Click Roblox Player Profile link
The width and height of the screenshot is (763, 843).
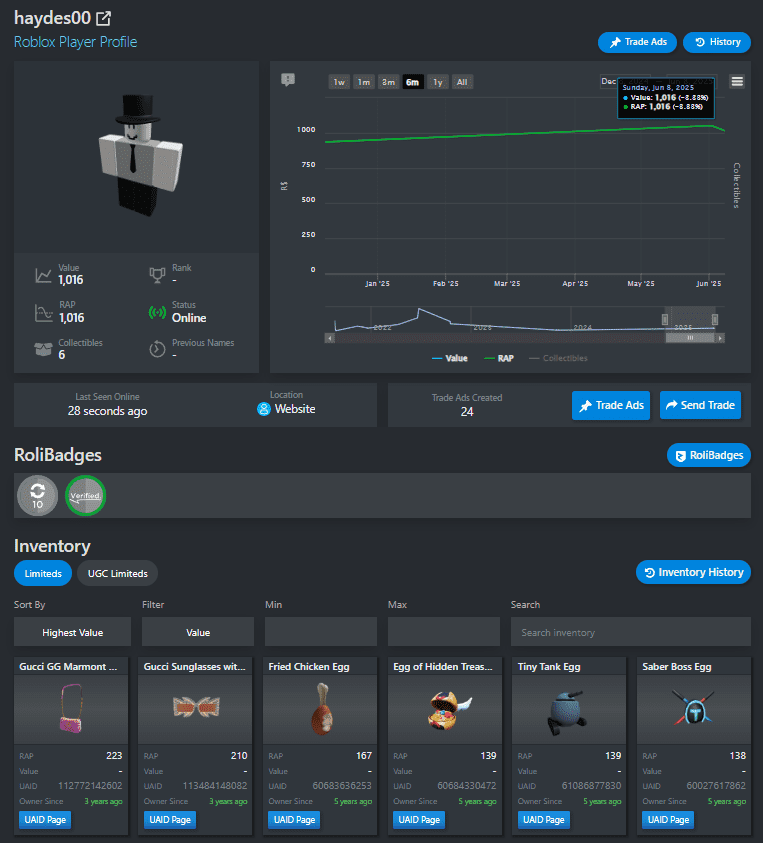75,42
